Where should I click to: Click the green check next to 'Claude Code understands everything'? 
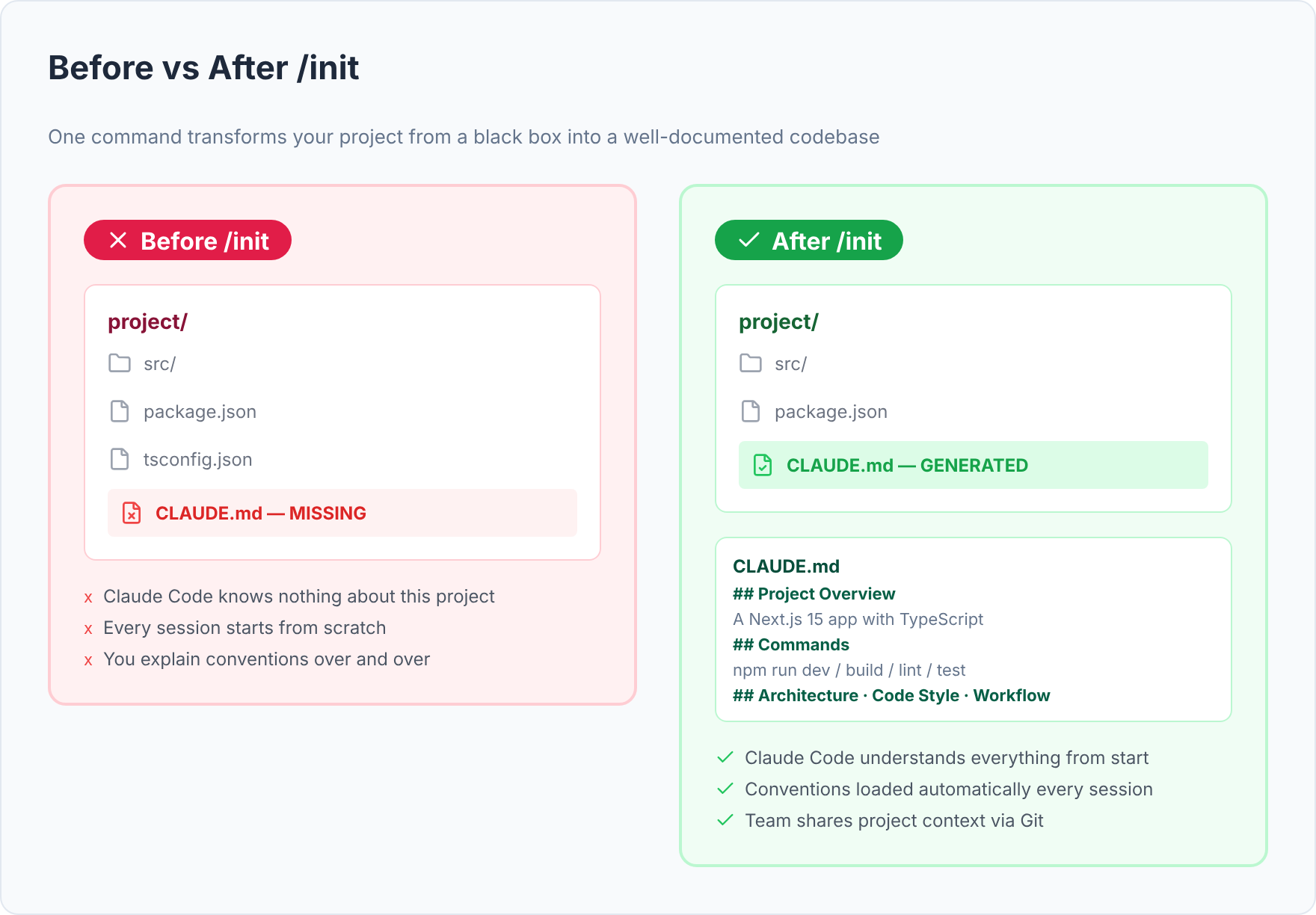pos(725,757)
